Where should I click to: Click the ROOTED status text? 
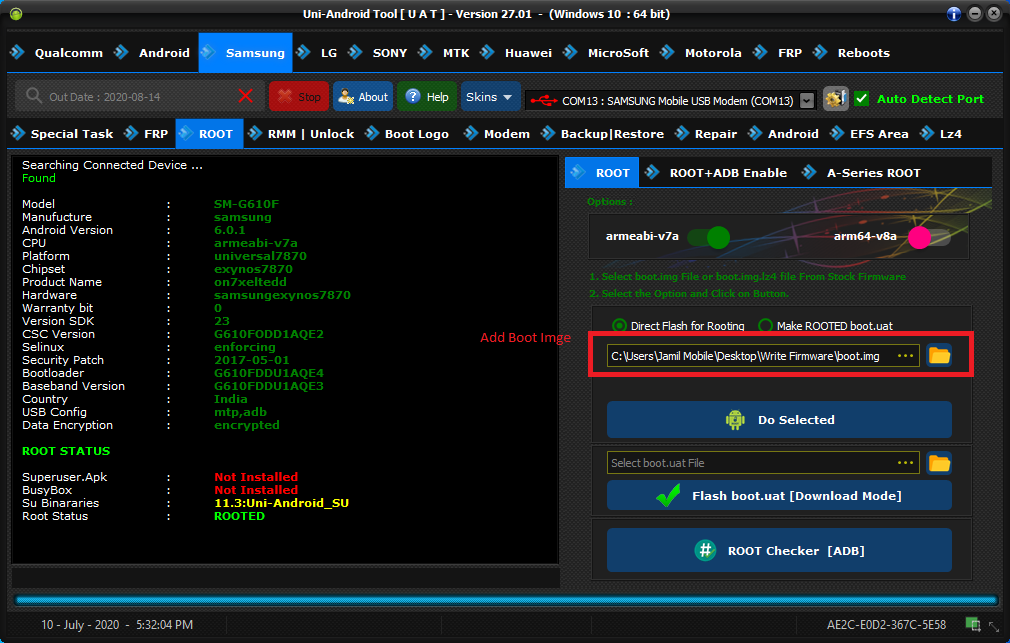(239, 516)
